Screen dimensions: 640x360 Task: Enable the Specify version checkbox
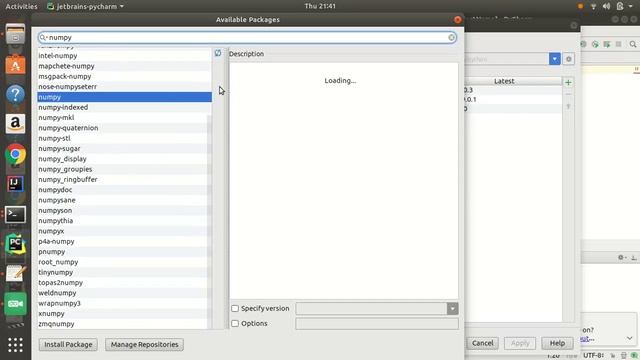coord(235,309)
